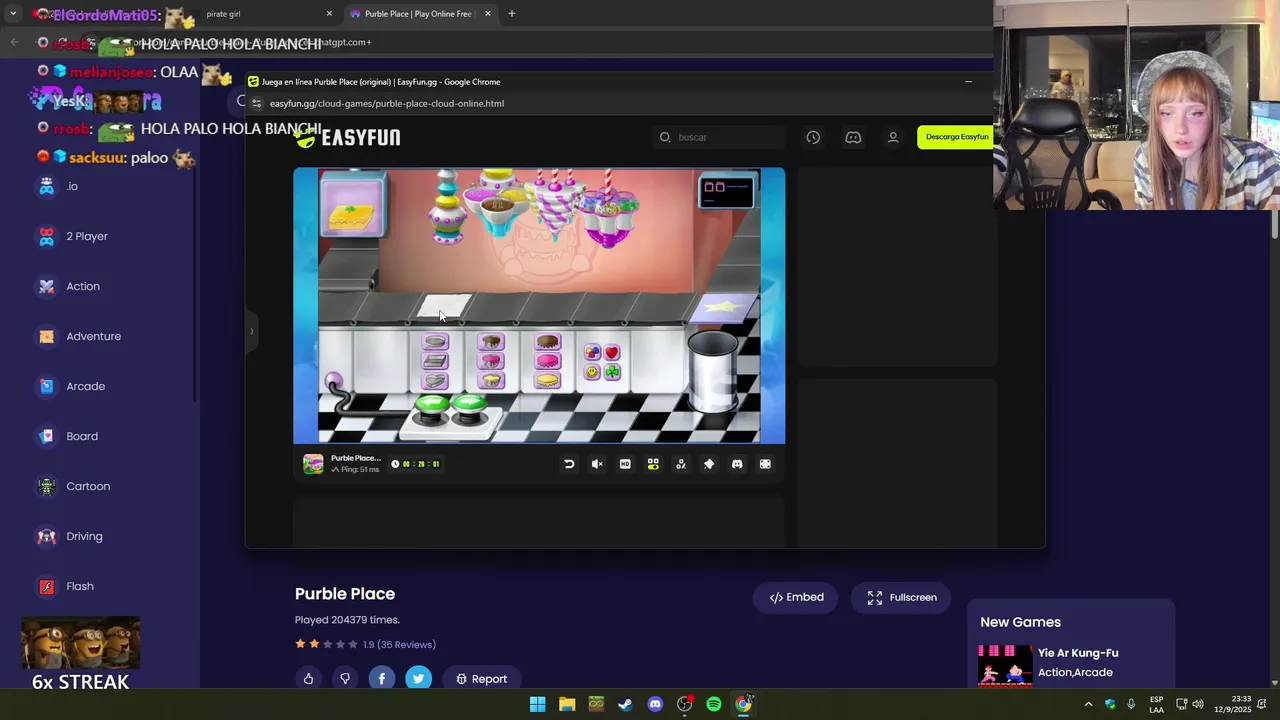The width and height of the screenshot is (1280, 720).
Task: Share on Facebook icon
Action: click(381, 679)
